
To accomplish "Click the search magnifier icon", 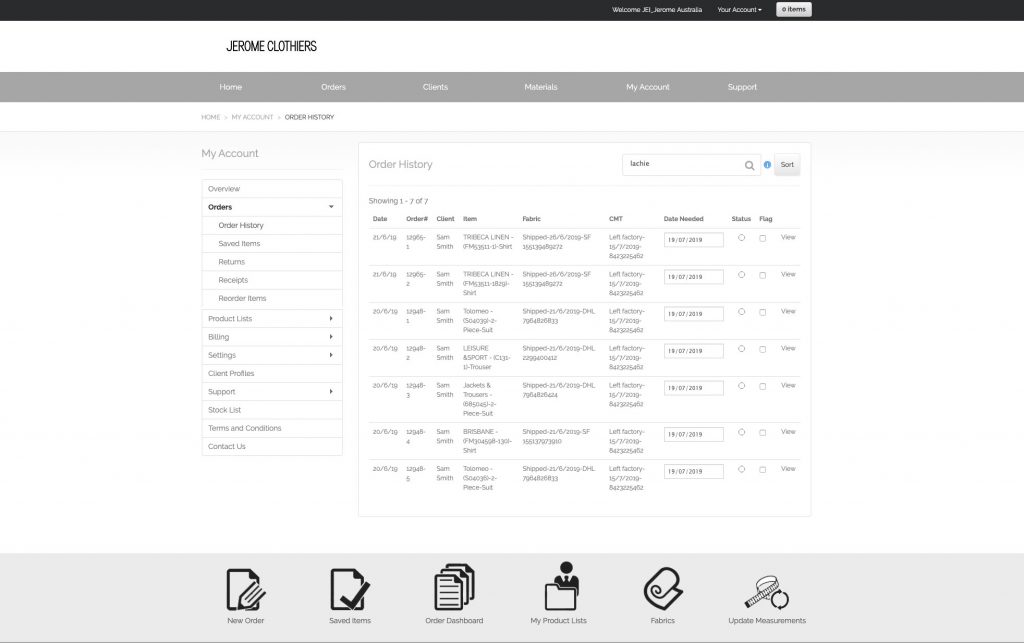I will coord(749,165).
